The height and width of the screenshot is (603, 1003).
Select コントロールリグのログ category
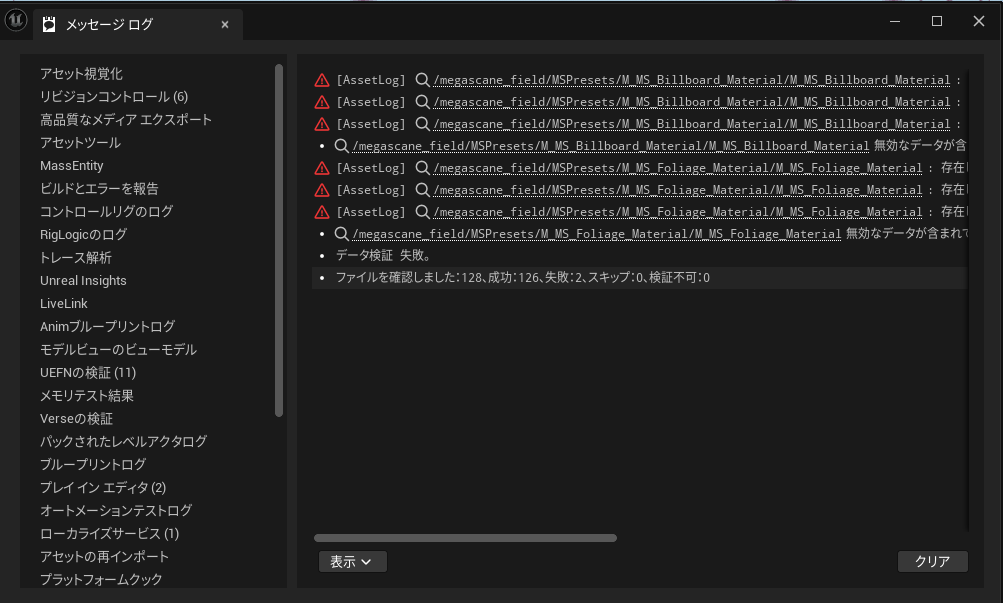106,212
